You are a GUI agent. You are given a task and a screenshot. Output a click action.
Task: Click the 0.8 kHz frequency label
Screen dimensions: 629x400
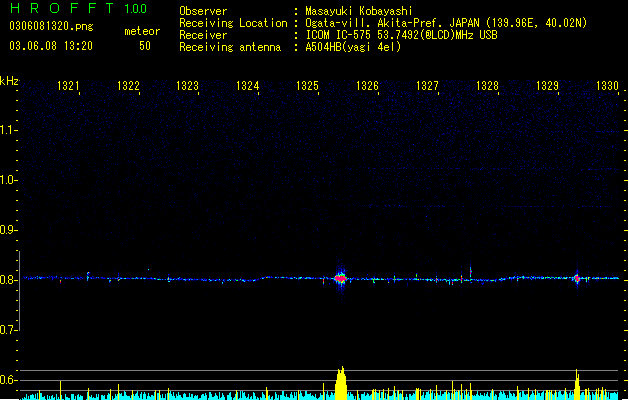click(8, 280)
